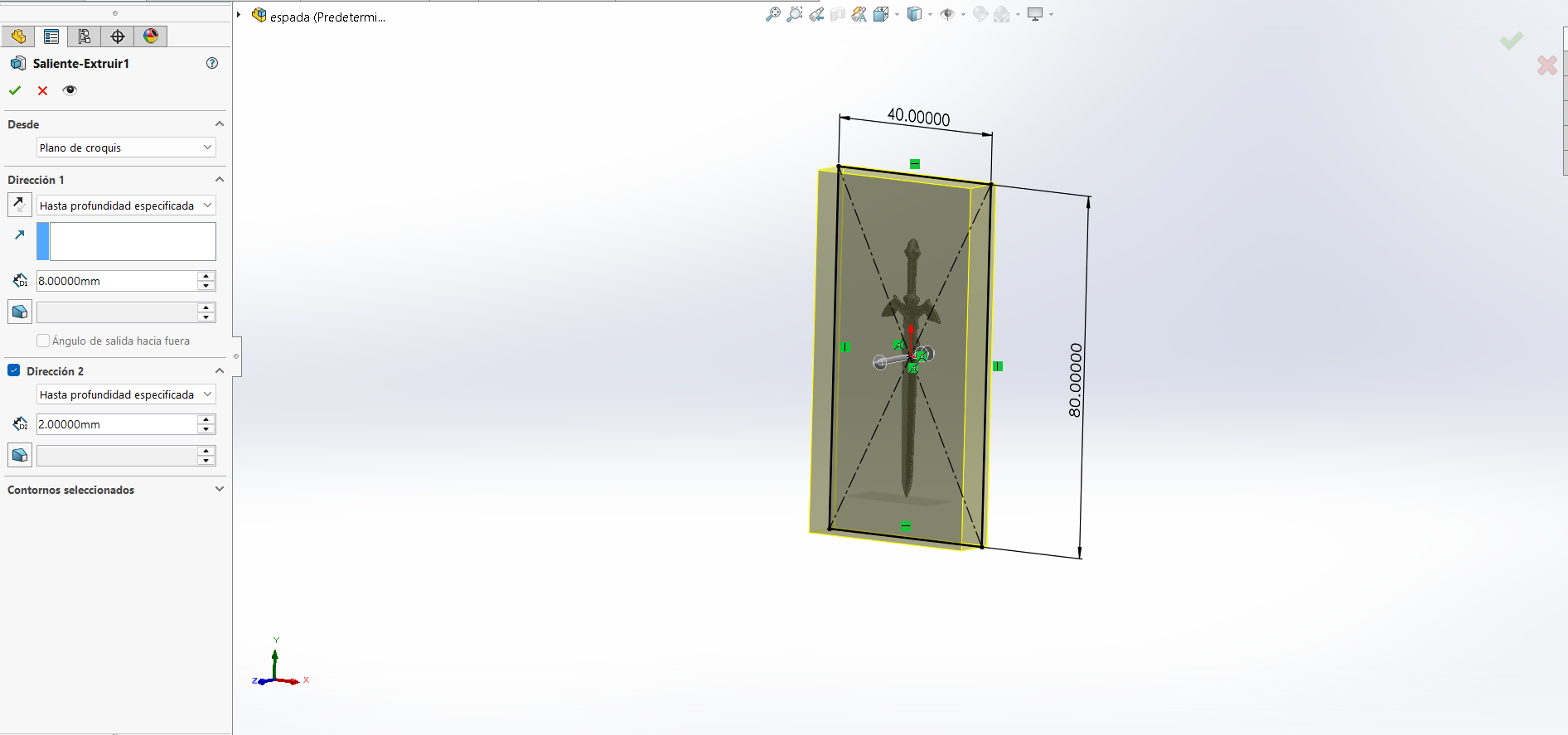
Task: Open the View Settings dropdown arrow
Action: [1051, 15]
